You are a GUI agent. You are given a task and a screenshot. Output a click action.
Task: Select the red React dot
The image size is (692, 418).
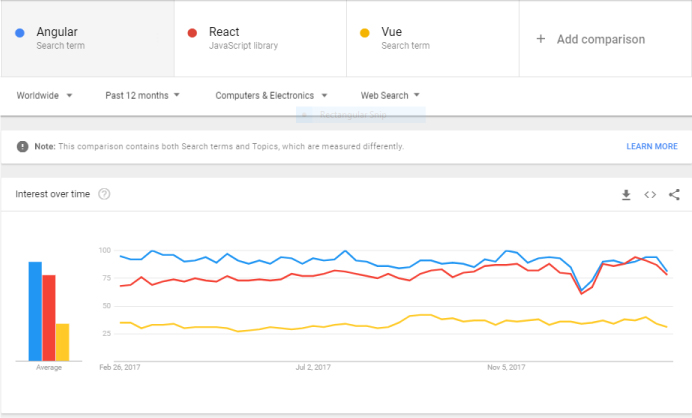click(x=192, y=33)
